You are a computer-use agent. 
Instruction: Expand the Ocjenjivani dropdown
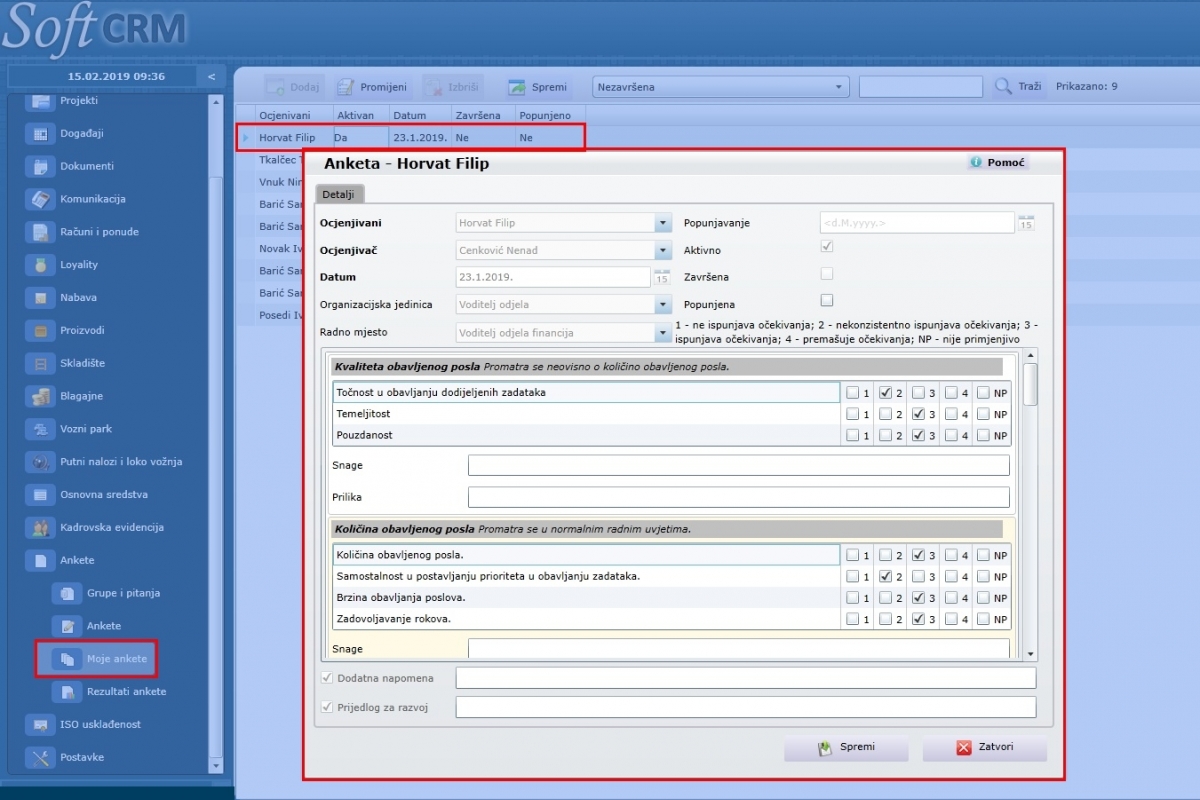(663, 223)
